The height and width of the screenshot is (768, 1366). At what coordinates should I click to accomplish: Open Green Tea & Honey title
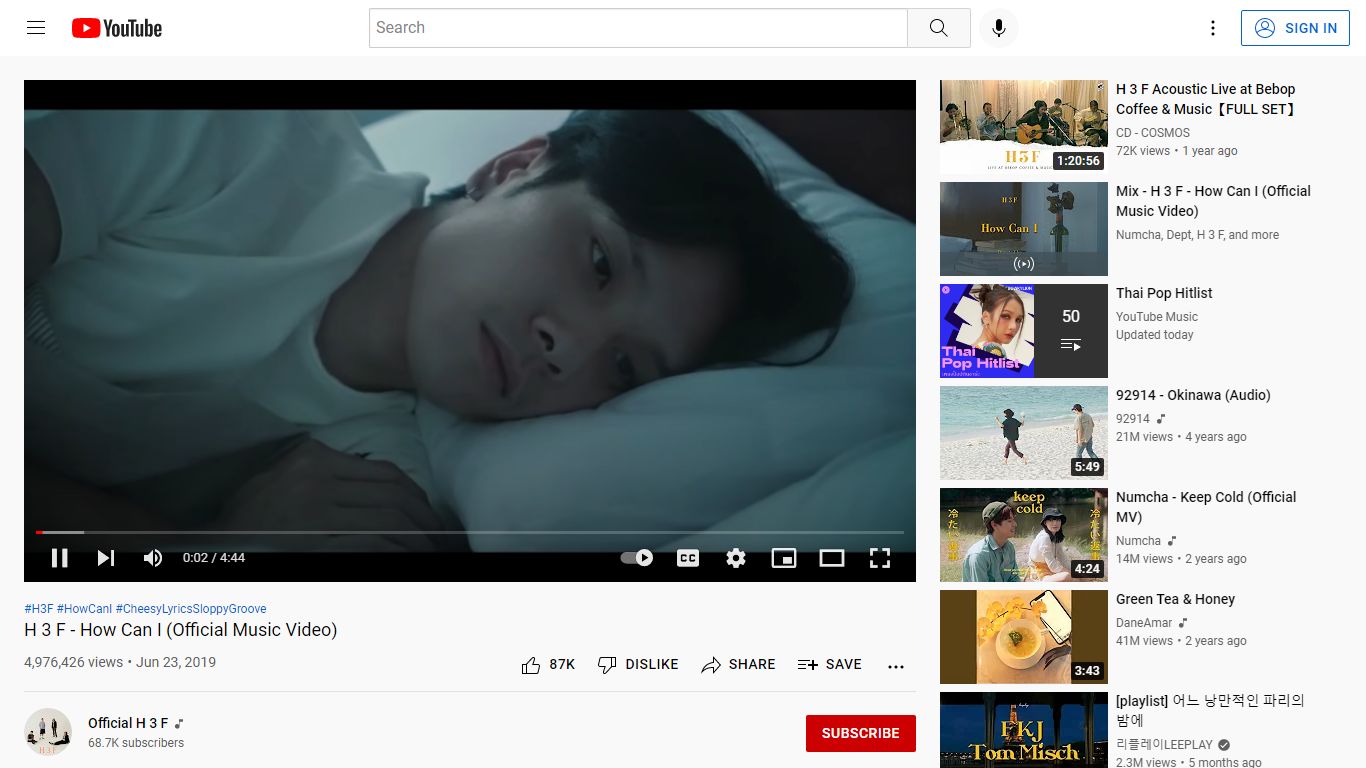coord(1175,599)
